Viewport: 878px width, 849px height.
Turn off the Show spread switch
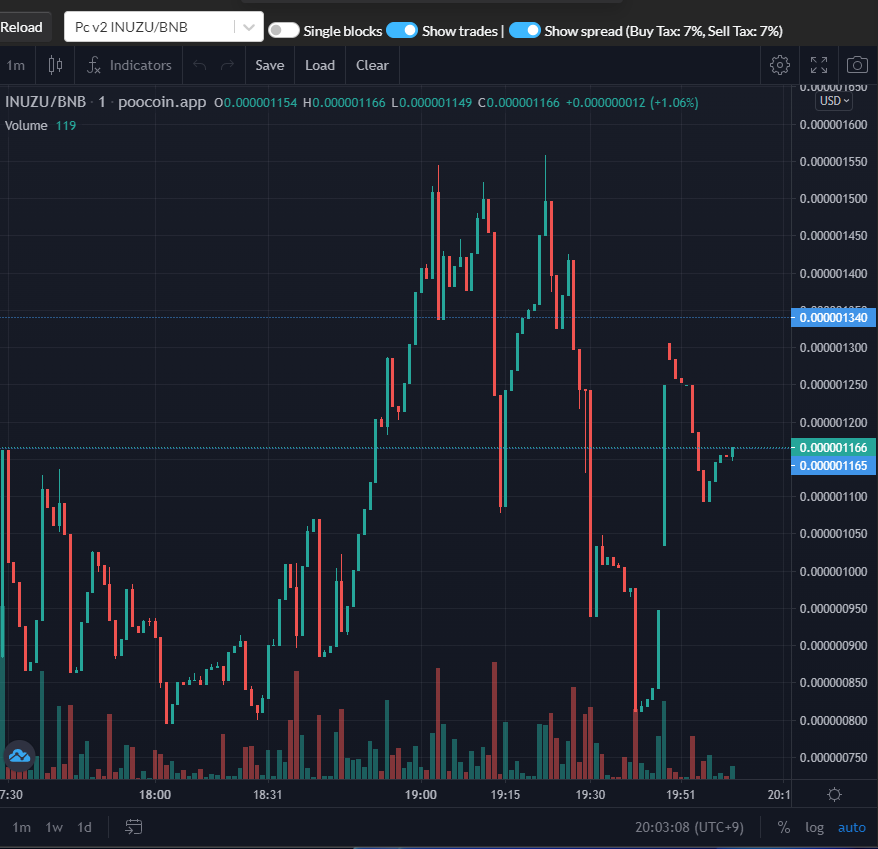525,30
